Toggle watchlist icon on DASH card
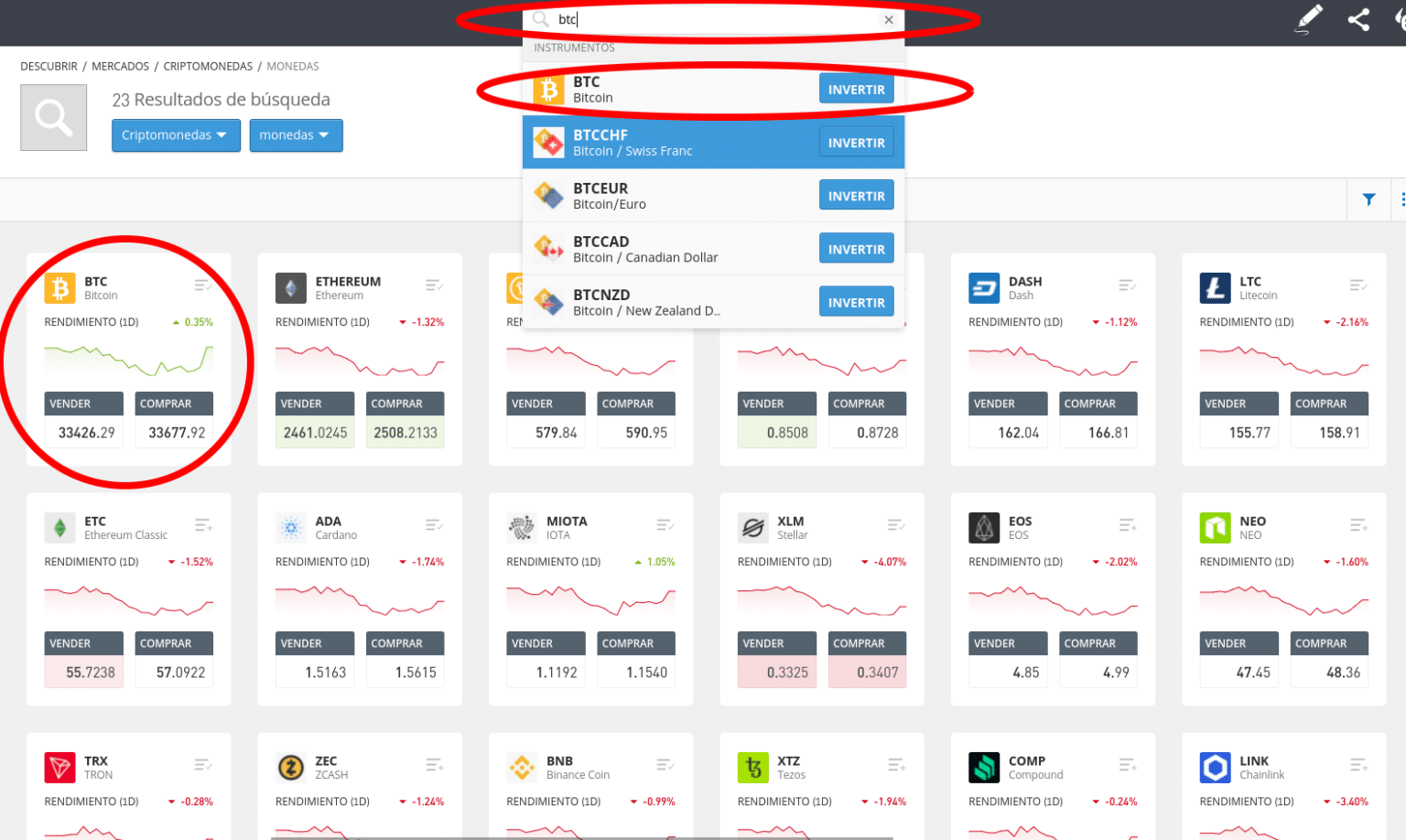 click(1128, 286)
